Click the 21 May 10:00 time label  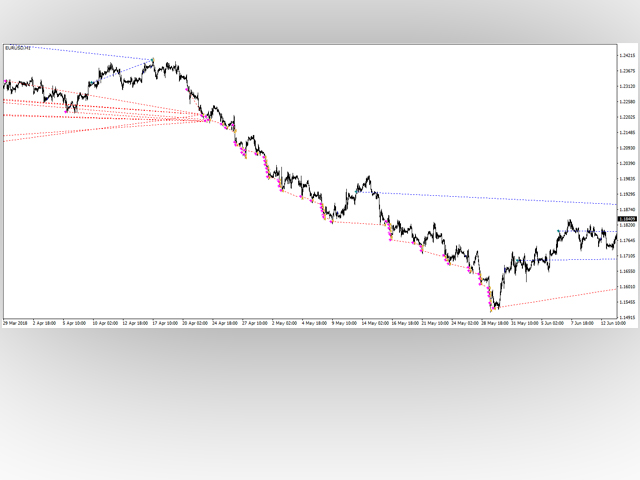435,323
